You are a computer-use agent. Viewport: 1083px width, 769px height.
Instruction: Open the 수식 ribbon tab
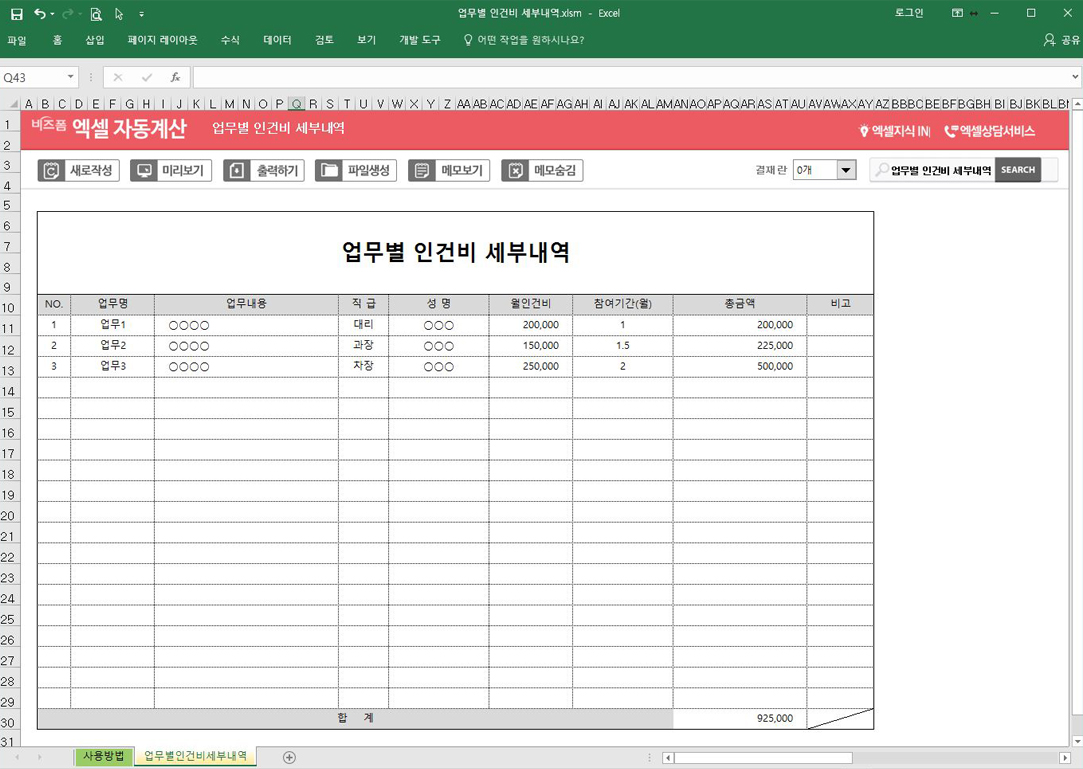pyautogui.click(x=230, y=40)
